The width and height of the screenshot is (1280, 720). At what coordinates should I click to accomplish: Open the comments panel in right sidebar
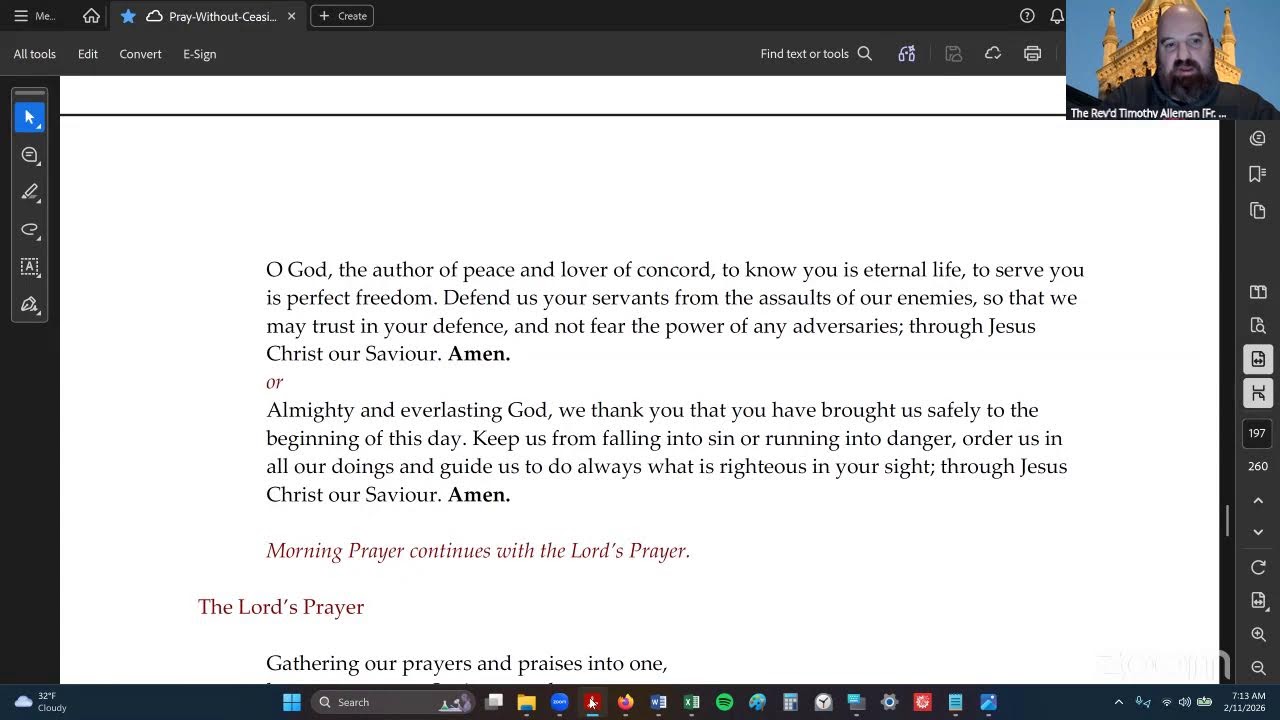coord(1258,139)
